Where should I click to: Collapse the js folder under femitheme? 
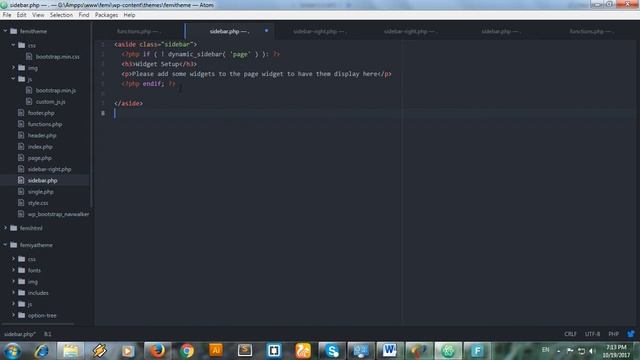[13, 79]
